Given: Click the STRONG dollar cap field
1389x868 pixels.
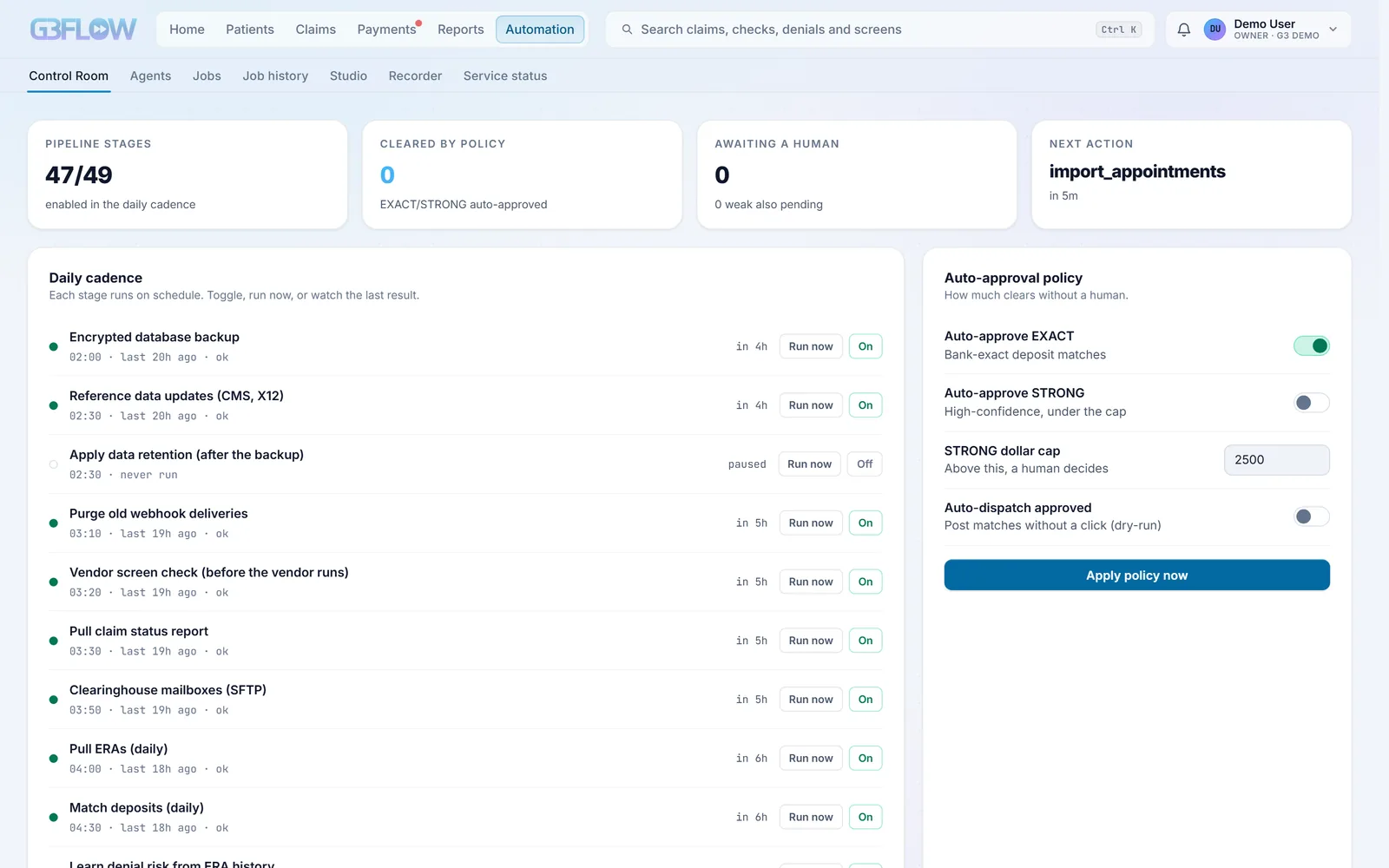Looking at the screenshot, I should click(x=1276, y=460).
